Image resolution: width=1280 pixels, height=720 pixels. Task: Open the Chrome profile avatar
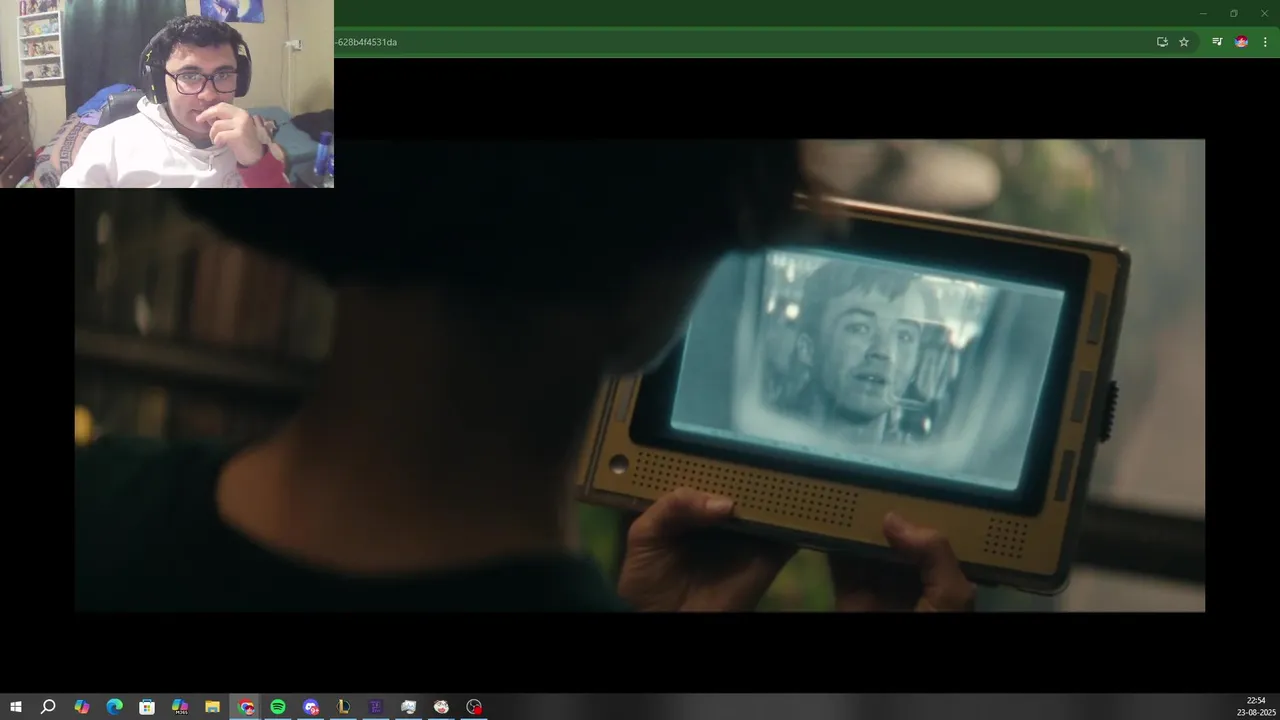click(x=1241, y=42)
